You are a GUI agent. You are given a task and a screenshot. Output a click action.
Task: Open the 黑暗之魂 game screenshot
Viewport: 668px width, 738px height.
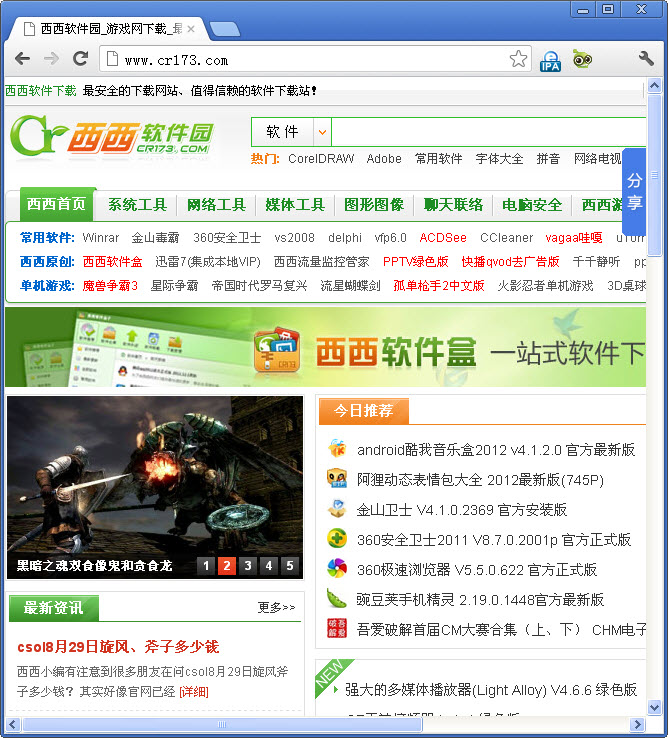[155, 487]
